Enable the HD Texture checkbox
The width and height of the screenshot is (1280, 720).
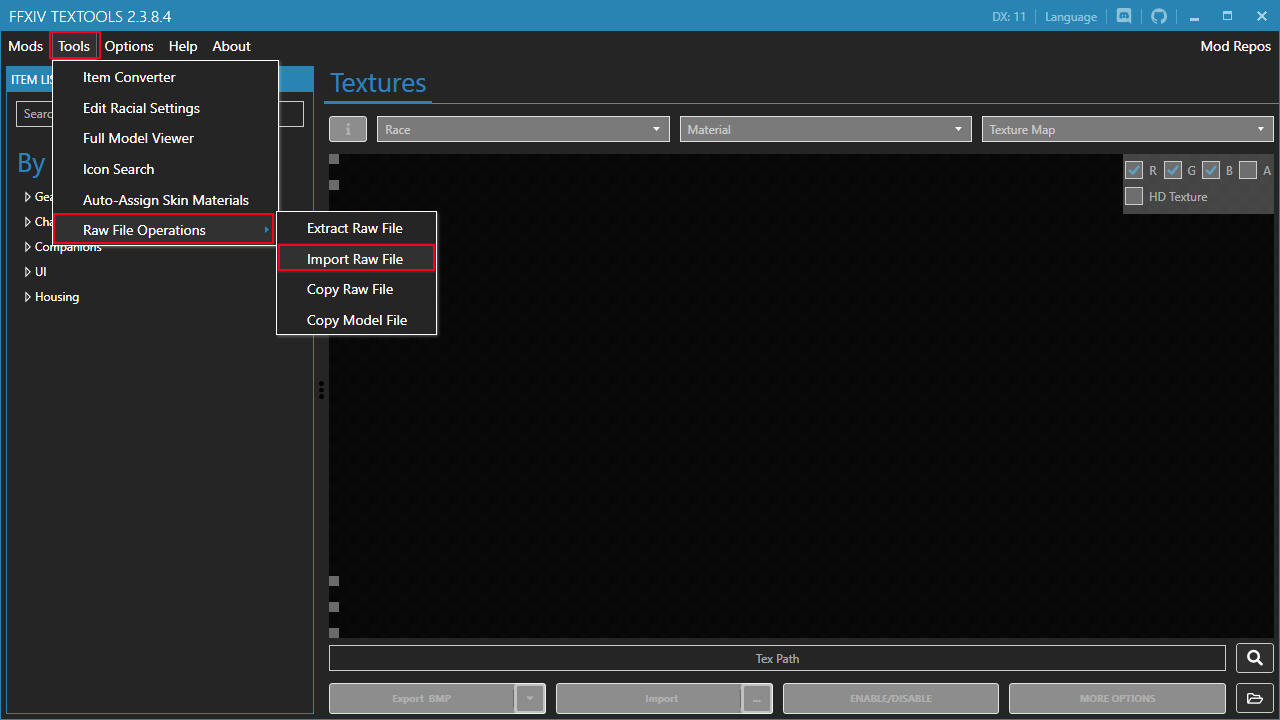click(x=1134, y=197)
